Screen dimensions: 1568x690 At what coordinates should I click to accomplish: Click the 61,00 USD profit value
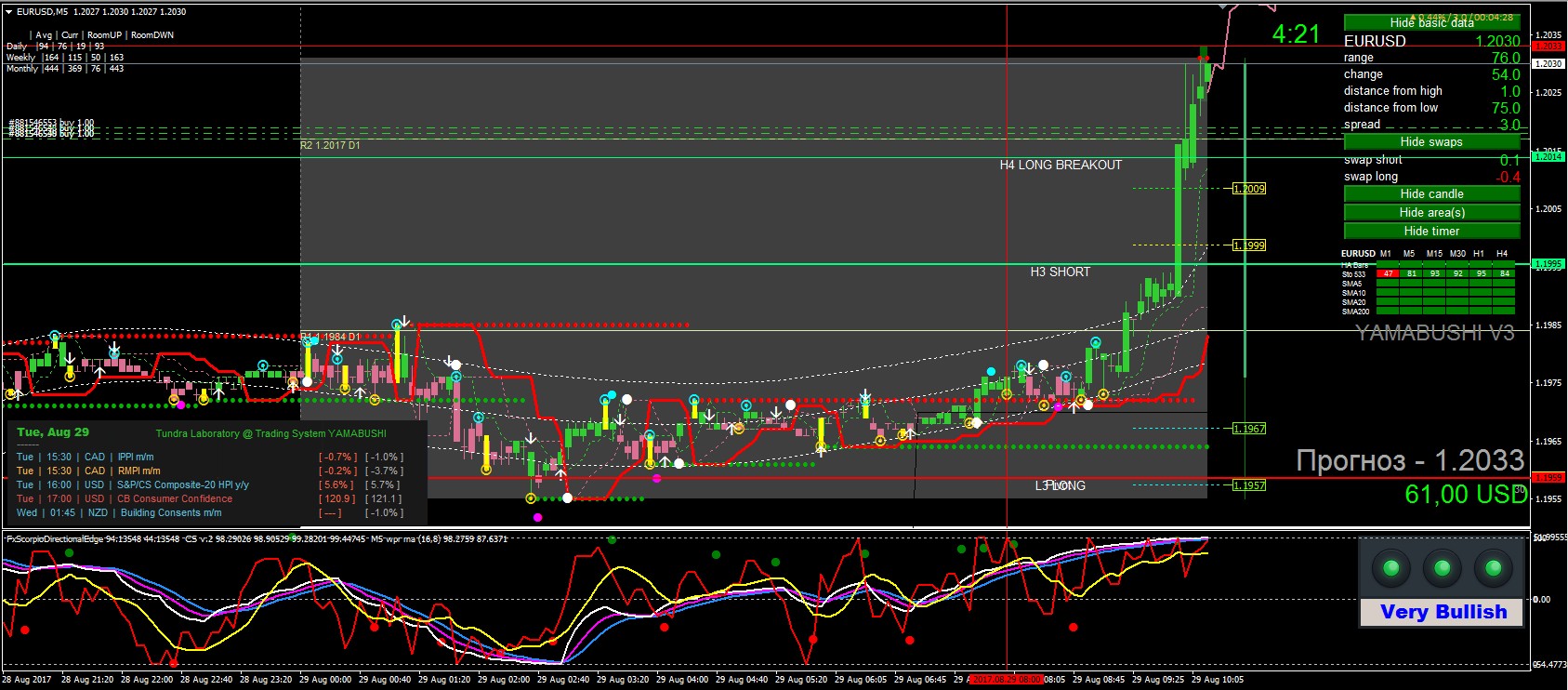[x=1466, y=494]
